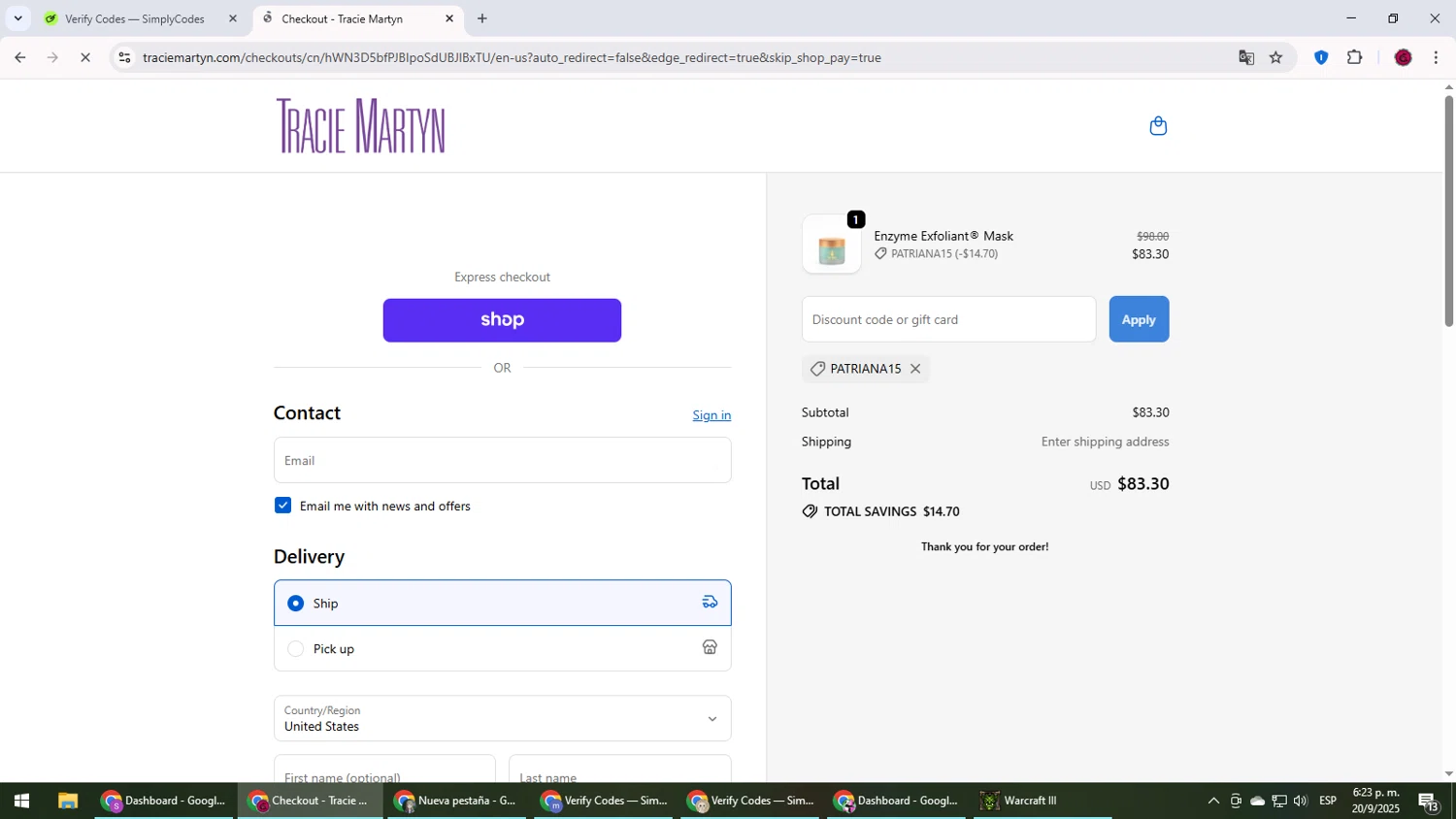Click the translate page icon in address bar

click(1246, 57)
